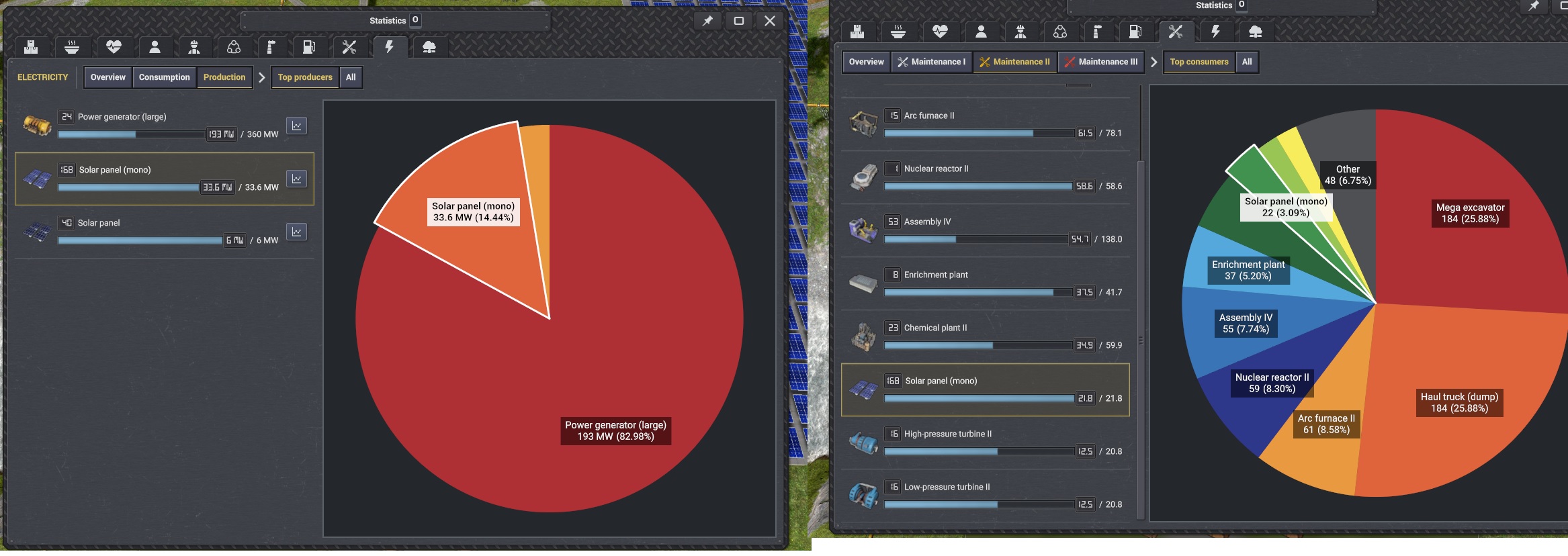The height and width of the screenshot is (556, 1568).
Task: Open the lightning bolt electricity icon in the Maintenance window
Action: tap(1215, 32)
